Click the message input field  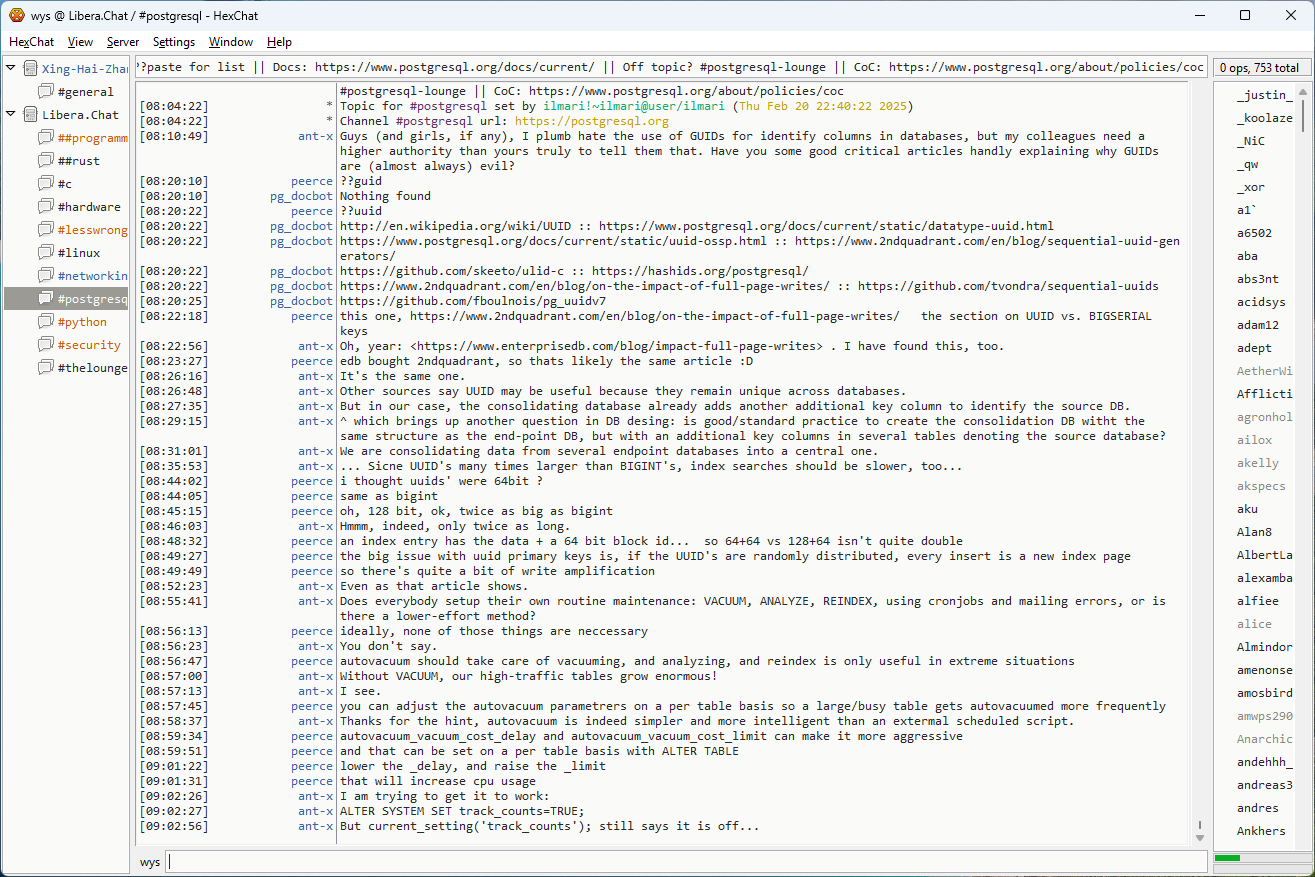tap(686, 862)
